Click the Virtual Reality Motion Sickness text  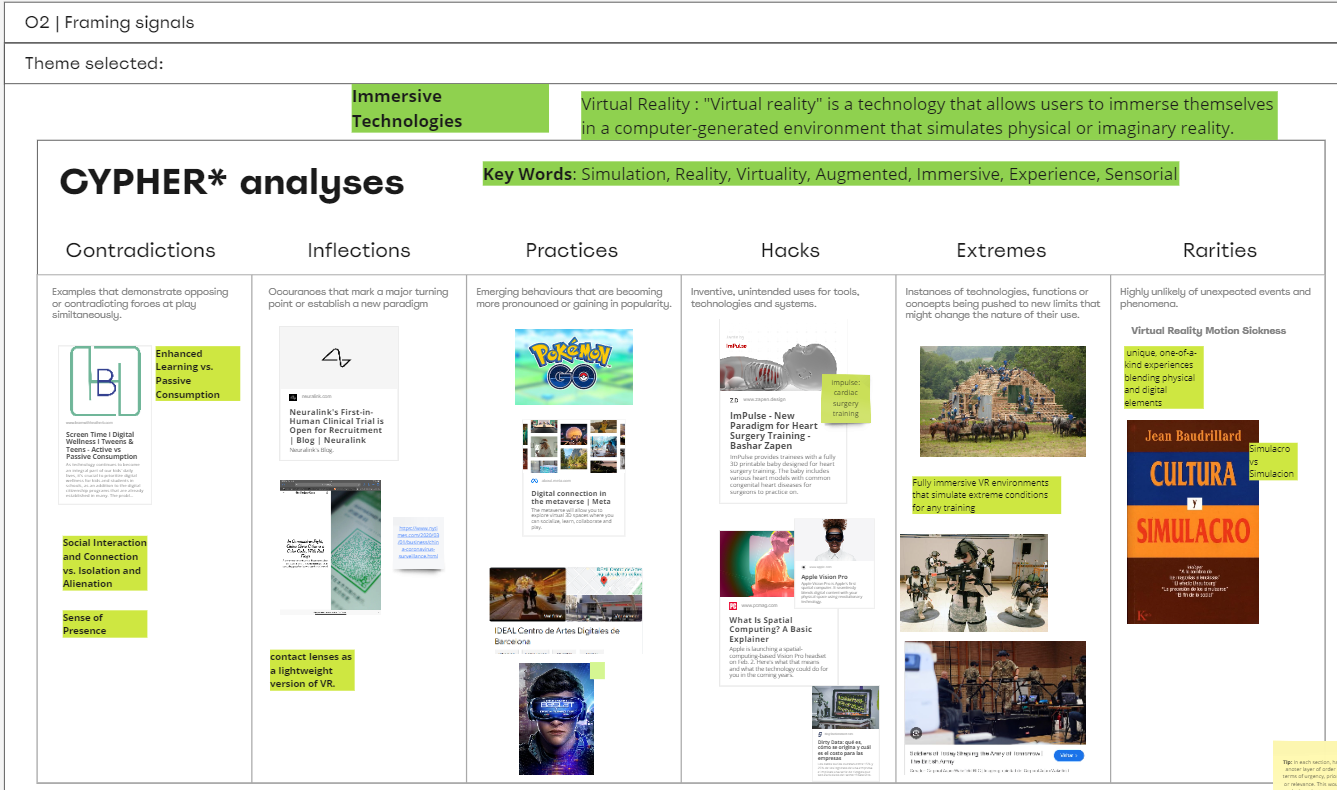coord(1209,330)
